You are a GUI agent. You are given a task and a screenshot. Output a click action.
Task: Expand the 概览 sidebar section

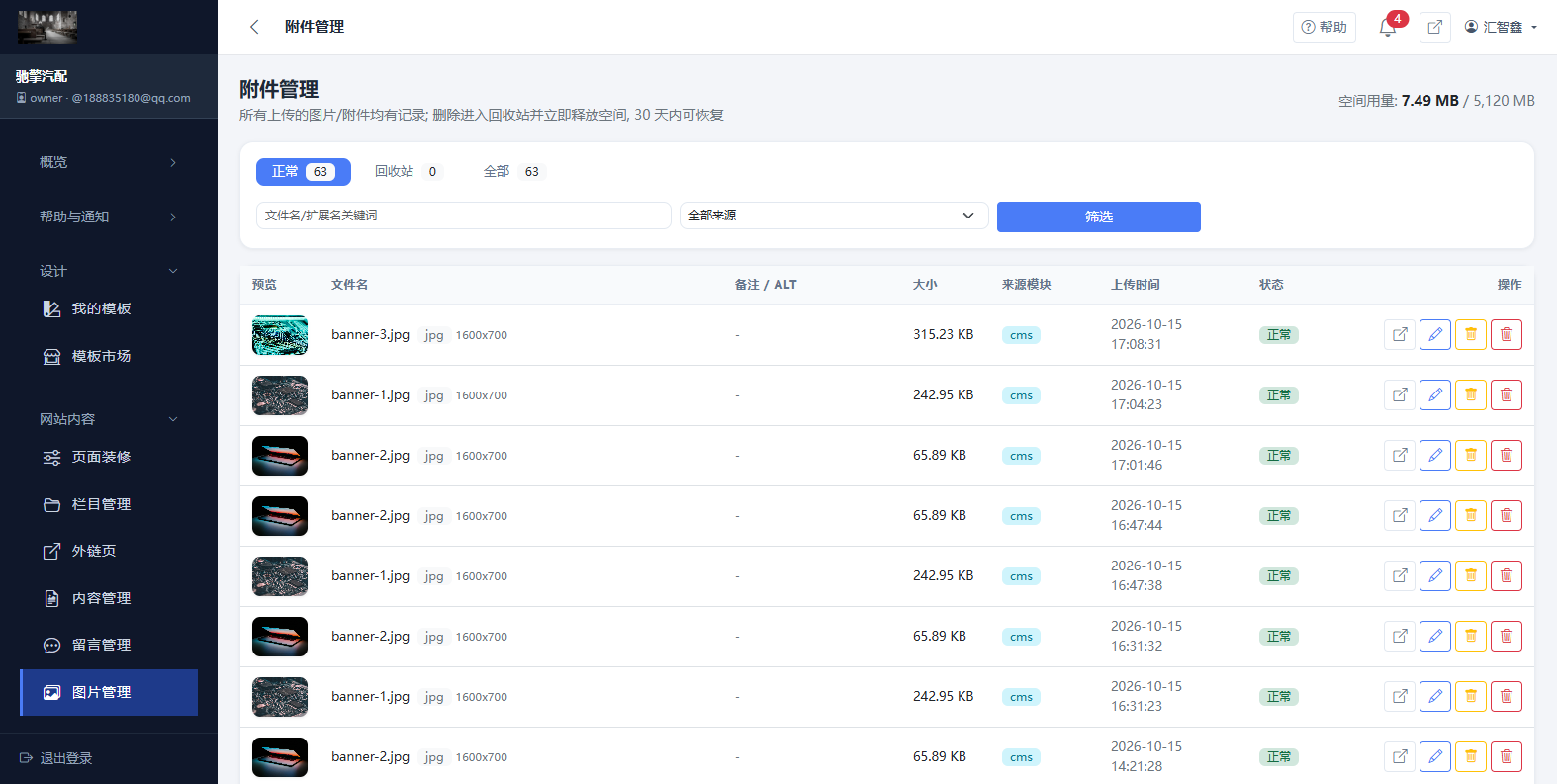109,162
